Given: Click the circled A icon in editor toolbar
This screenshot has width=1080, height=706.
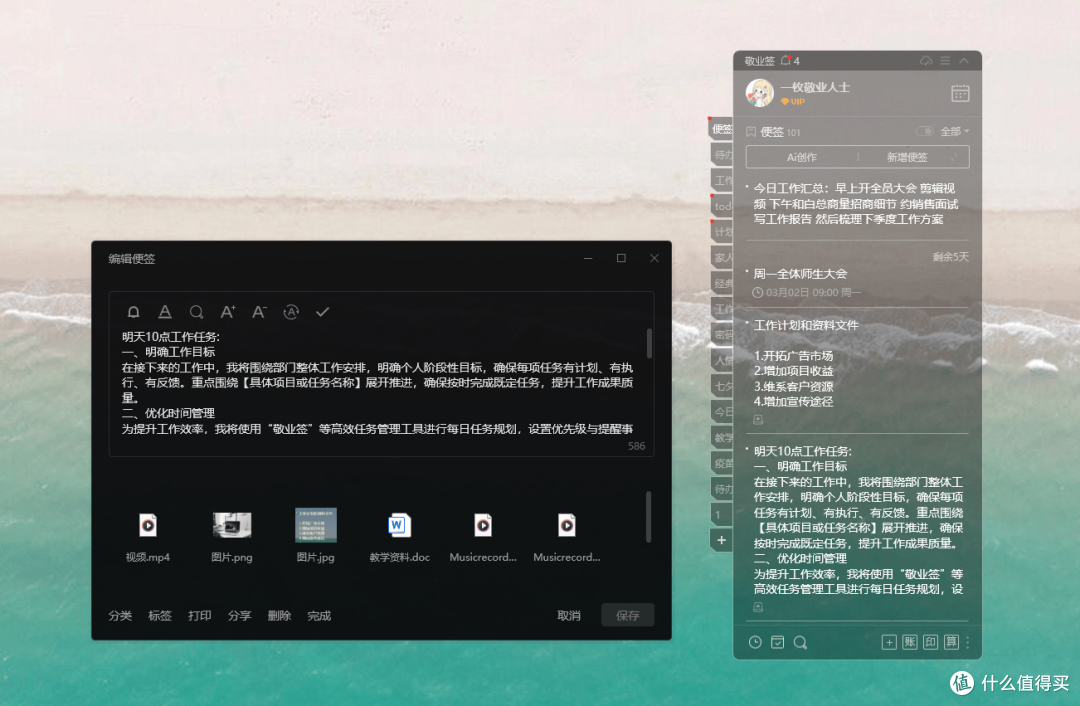Looking at the screenshot, I should click(291, 312).
